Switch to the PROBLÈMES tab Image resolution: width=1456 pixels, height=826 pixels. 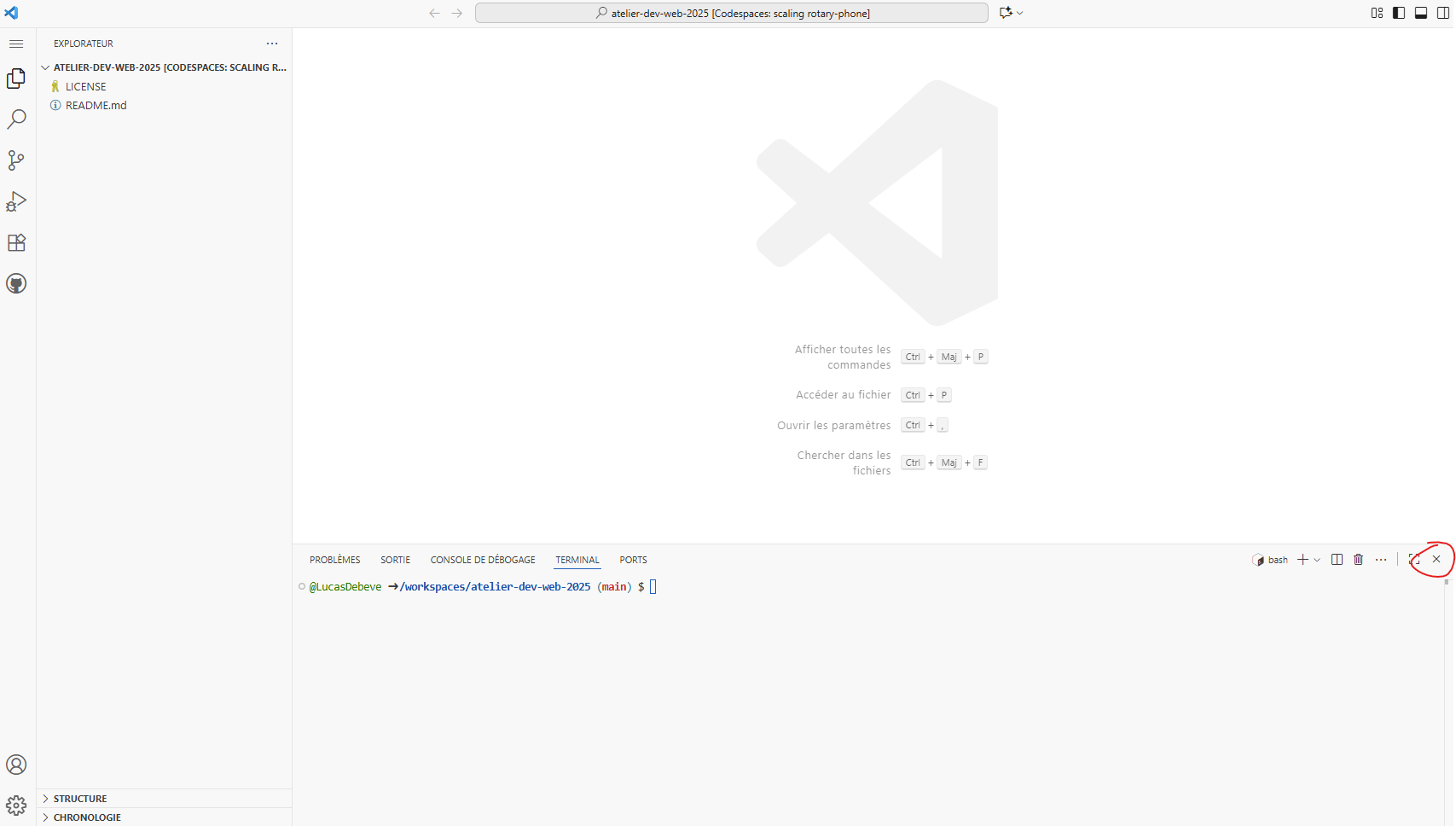click(x=334, y=559)
